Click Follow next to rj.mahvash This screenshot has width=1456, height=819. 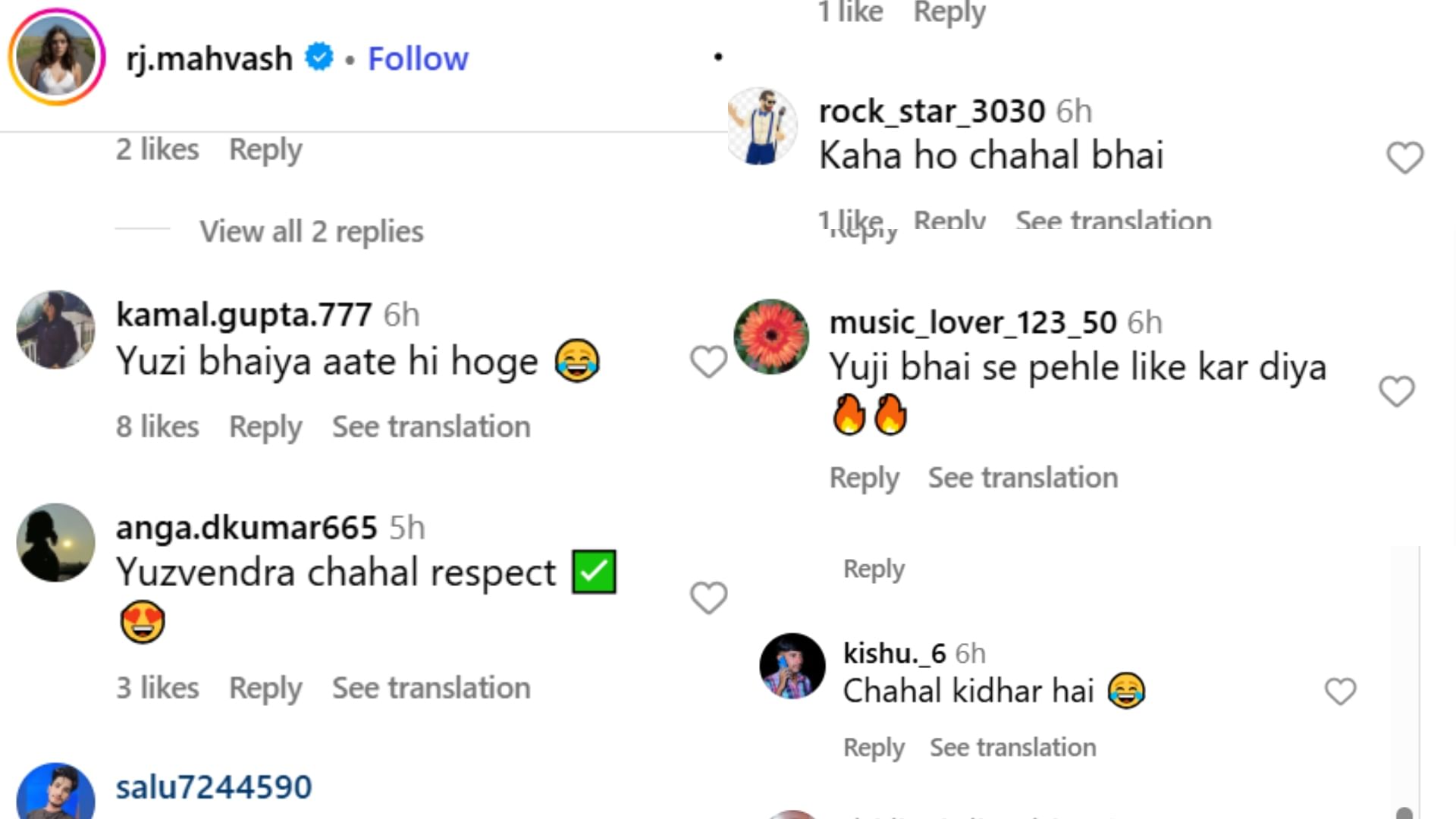point(418,58)
